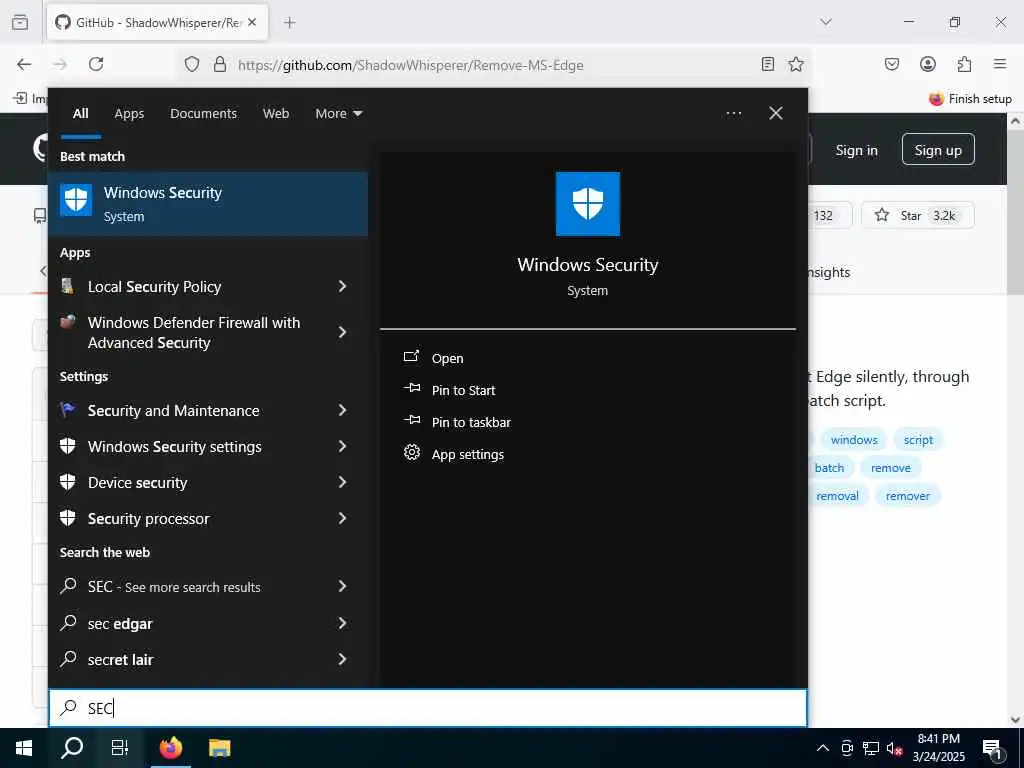Expand the Windows Security settings arrow
The image size is (1024, 768).
click(x=342, y=446)
